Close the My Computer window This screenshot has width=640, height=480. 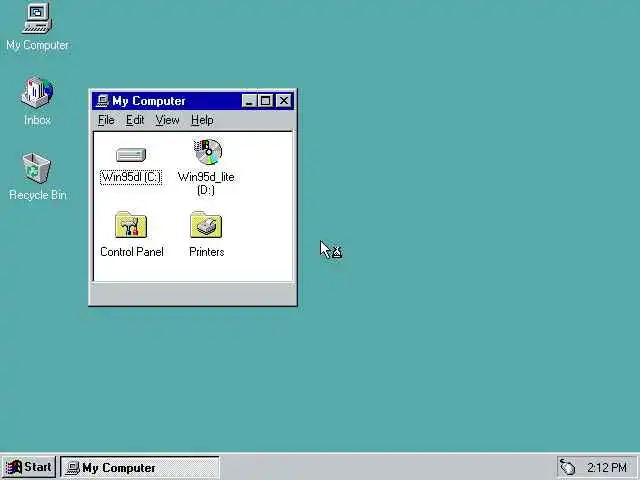[x=284, y=101]
